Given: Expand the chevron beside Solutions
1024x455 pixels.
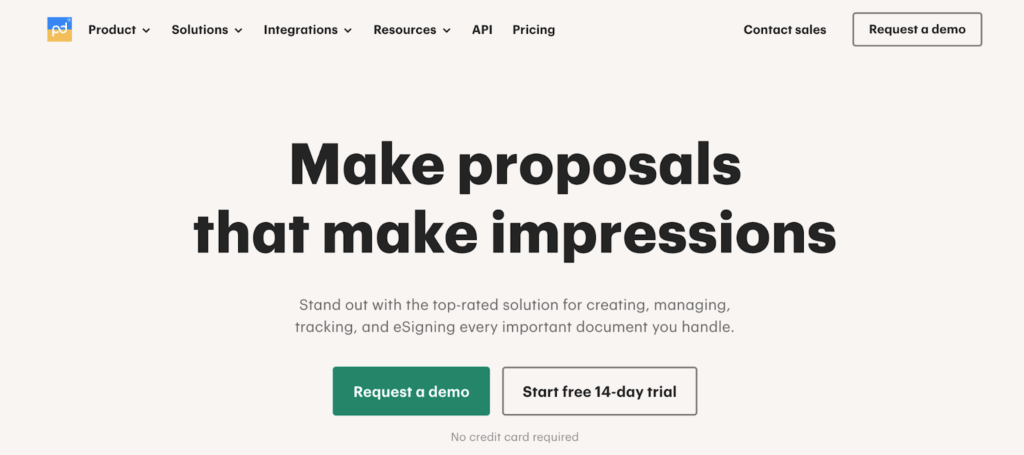Looking at the screenshot, I should [x=238, y=31].
